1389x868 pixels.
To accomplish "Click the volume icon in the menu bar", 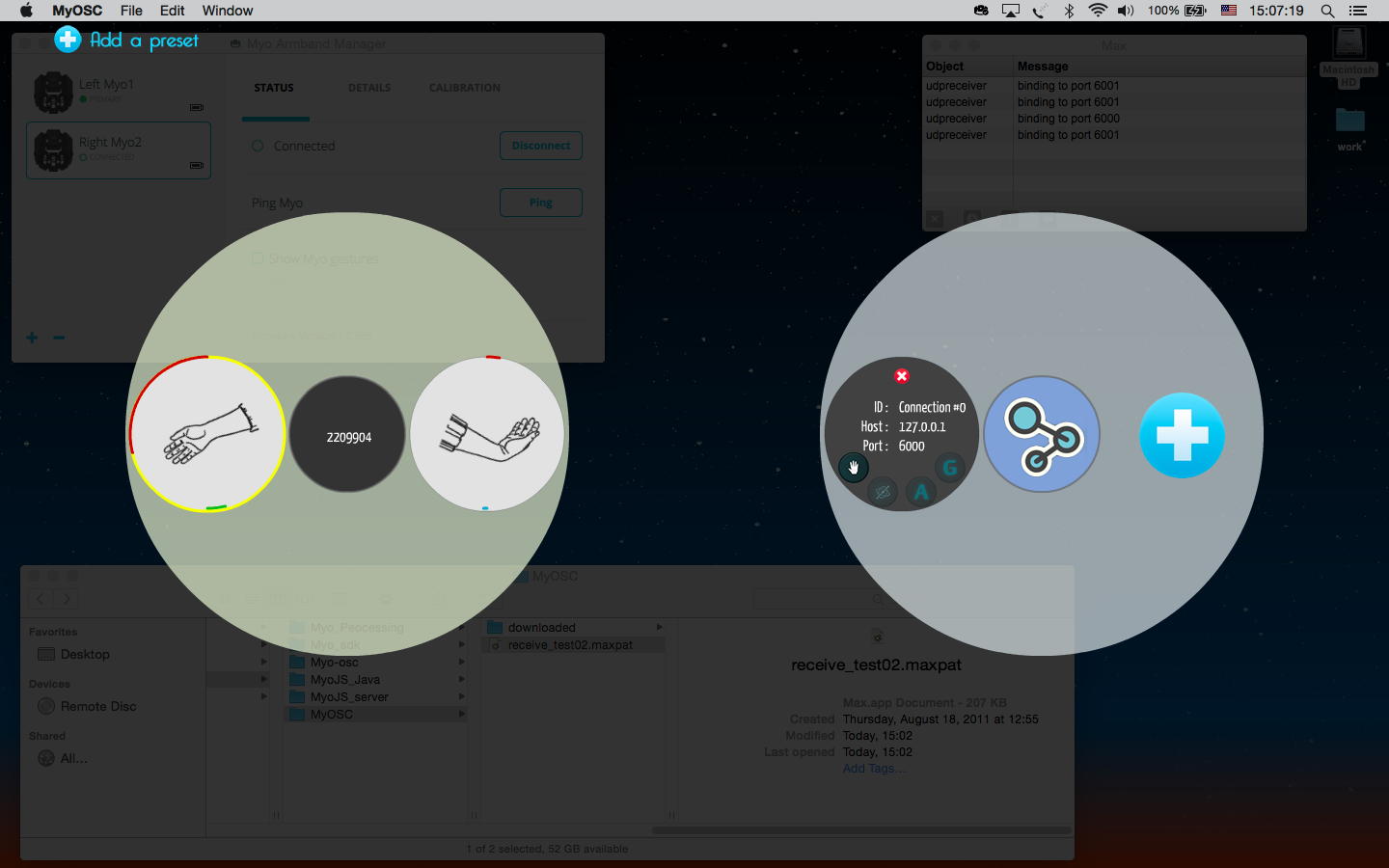I will (x=1126, y=11).
